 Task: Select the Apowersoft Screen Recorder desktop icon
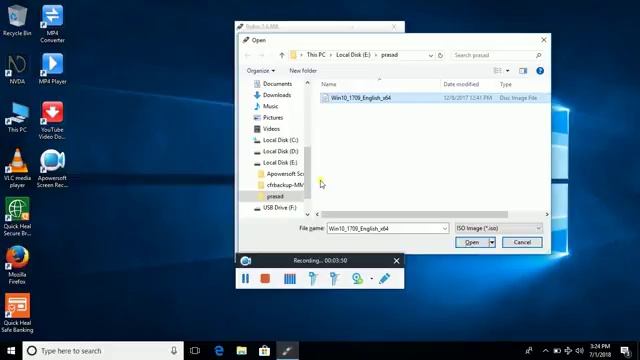tap(52, 168)
